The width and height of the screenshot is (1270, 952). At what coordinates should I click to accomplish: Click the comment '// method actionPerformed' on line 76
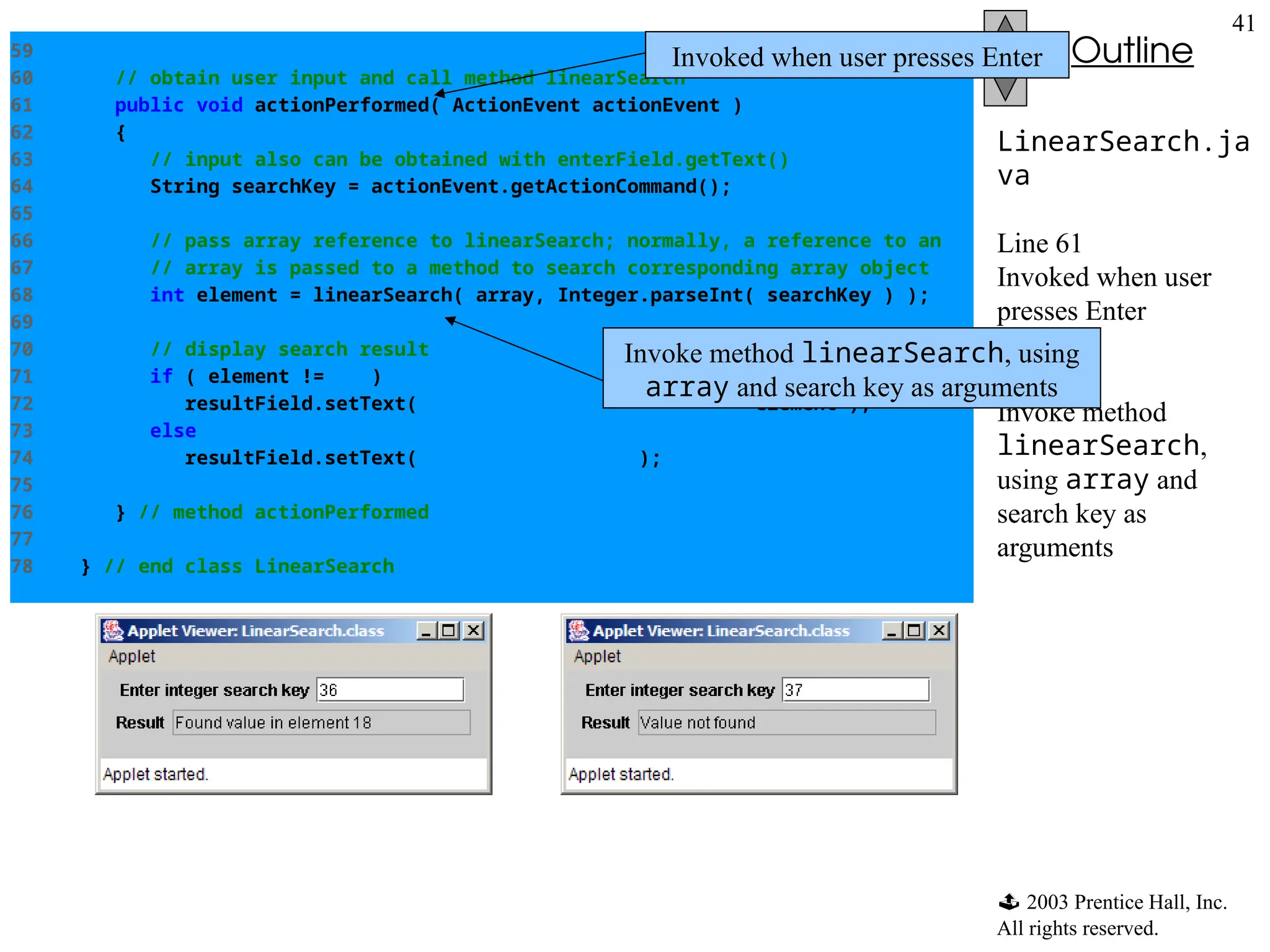[x=284, y=513]
